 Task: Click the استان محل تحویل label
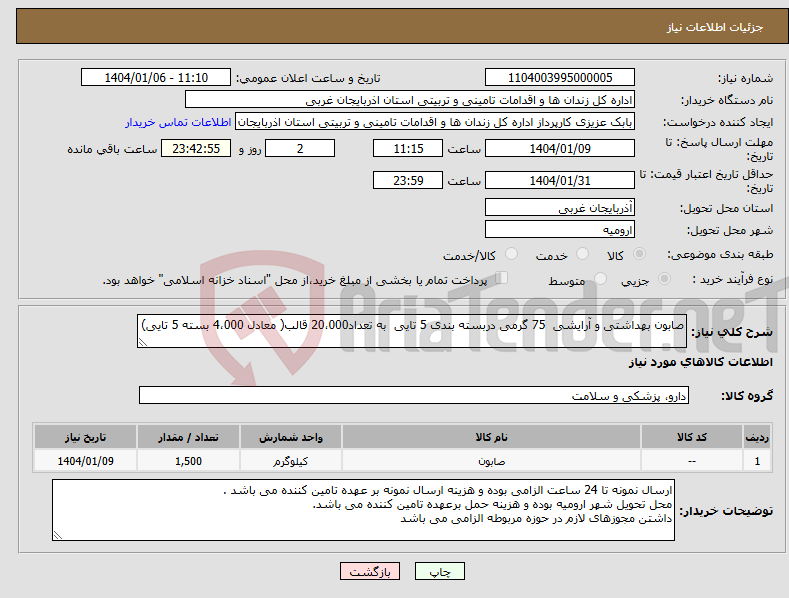726,208
